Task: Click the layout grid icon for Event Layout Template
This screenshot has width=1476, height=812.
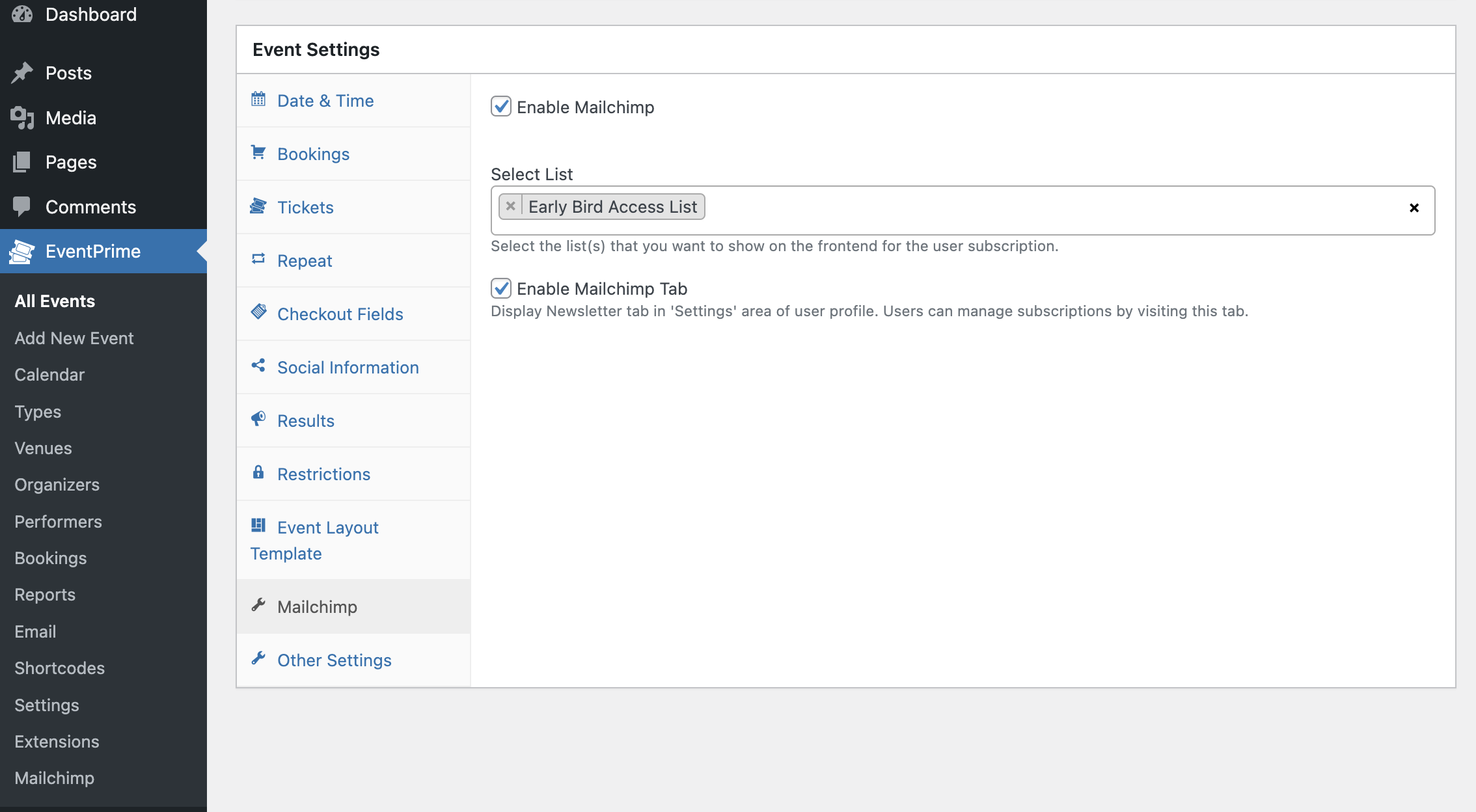Action: pos(258,526)
